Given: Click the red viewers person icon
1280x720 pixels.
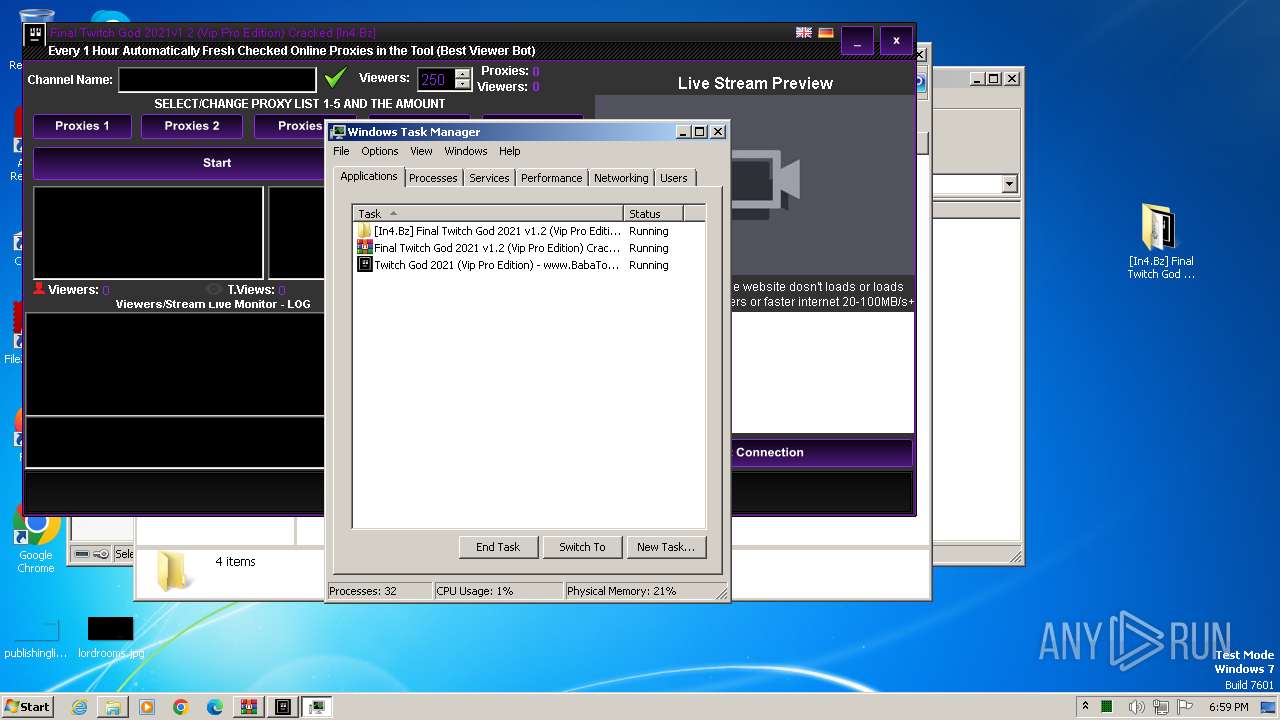Looking at the screenshot, I should [x=39, y=289].
